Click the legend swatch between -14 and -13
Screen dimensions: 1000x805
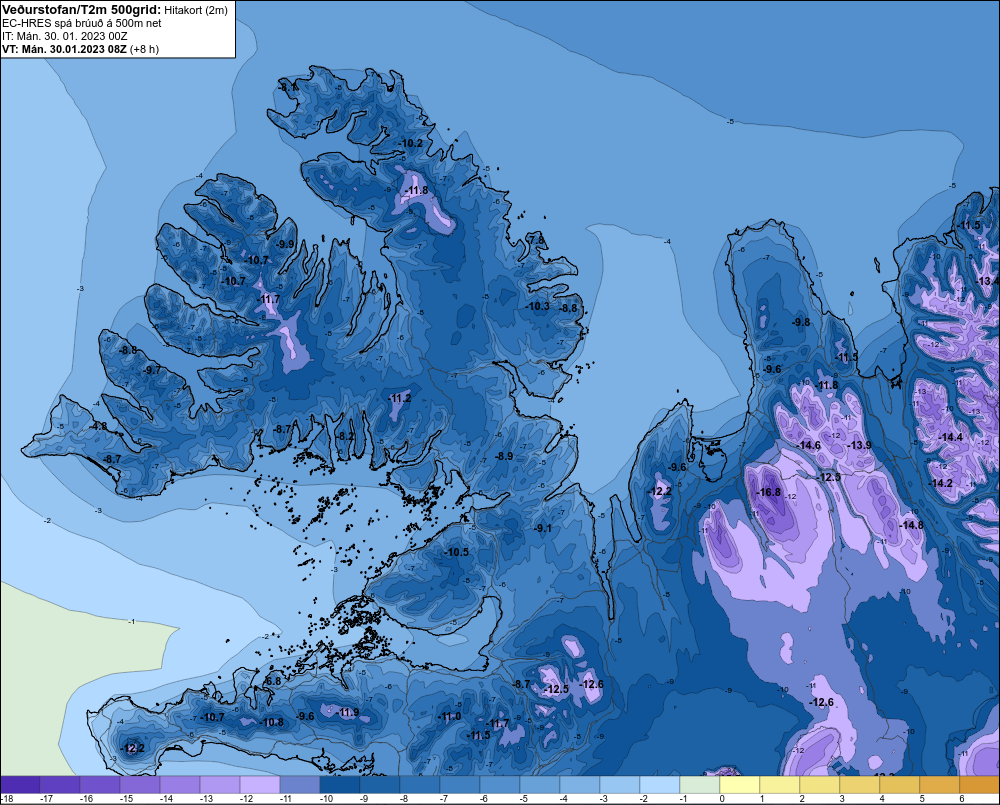pyautogui.click(x=180, y=785)
